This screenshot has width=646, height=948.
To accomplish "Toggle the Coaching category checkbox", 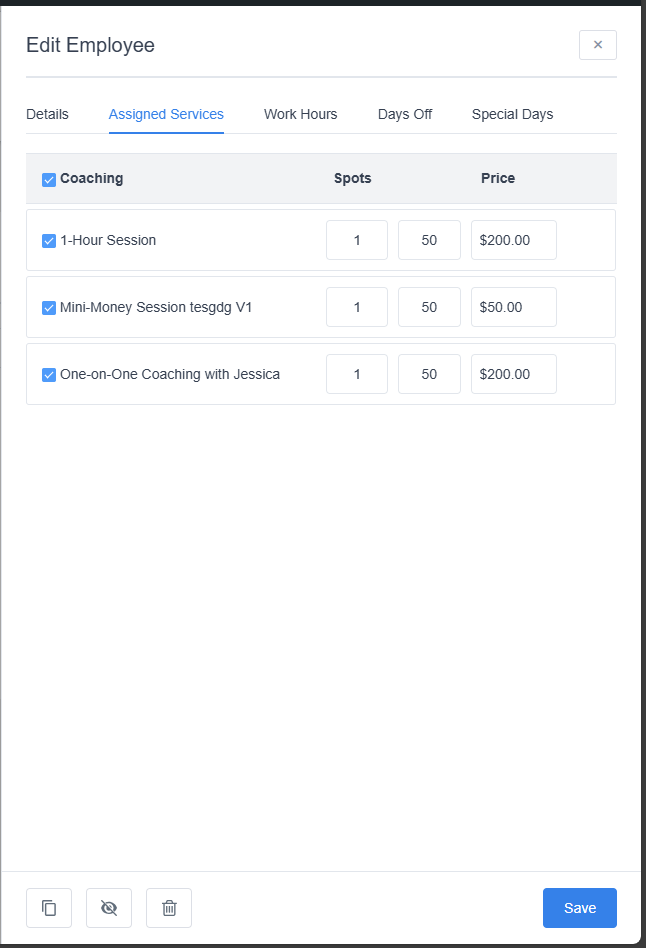I will pyautogui.click(x=49, y=180).
